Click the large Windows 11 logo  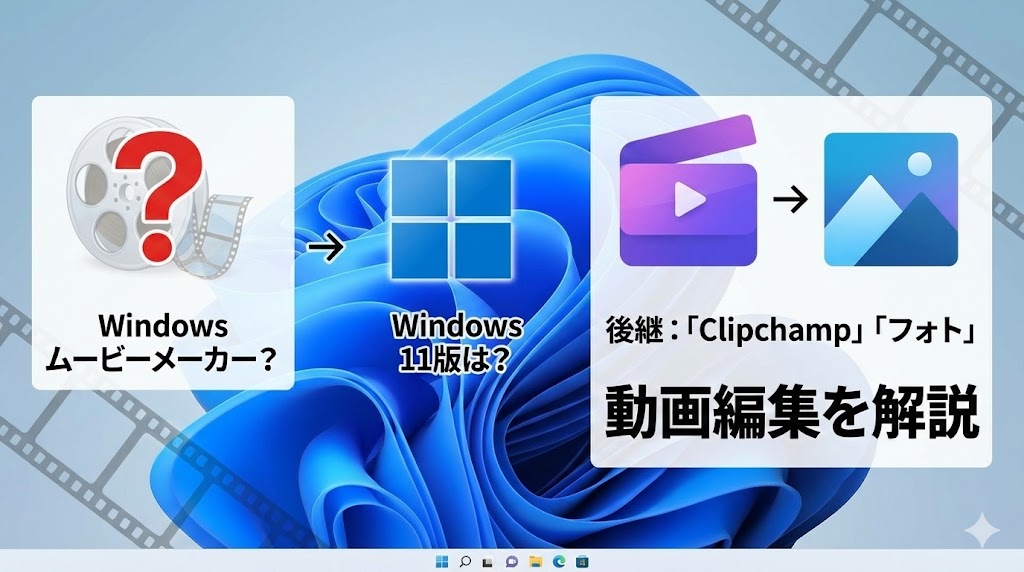451,219
